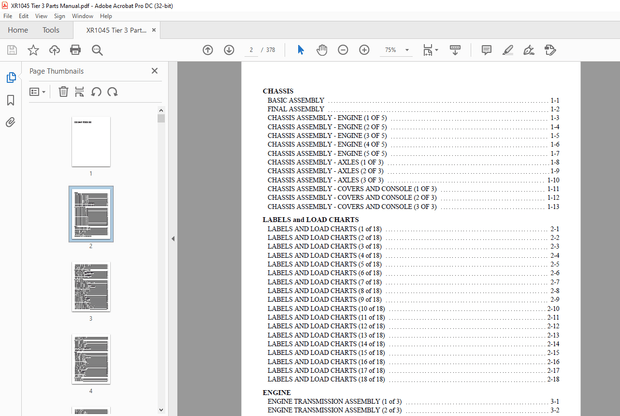The image size is (620, 416).
Task: Click the upload to cloud icon
Action: [x=54, y=50]
